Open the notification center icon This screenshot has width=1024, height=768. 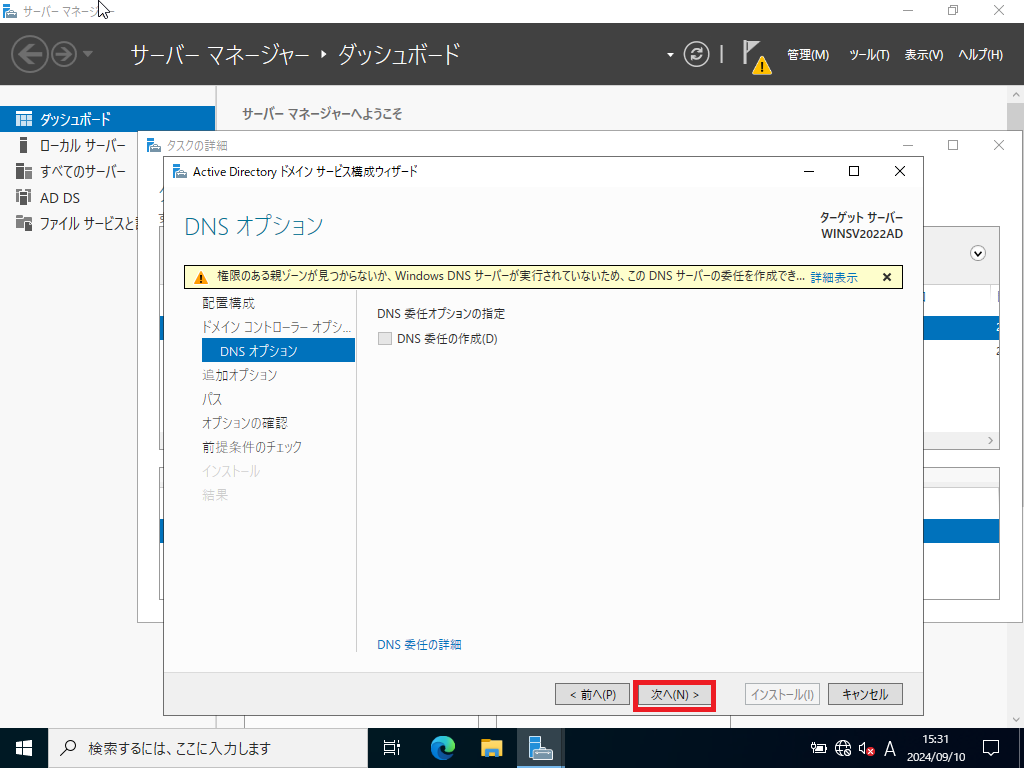click(x=991, y=748)
